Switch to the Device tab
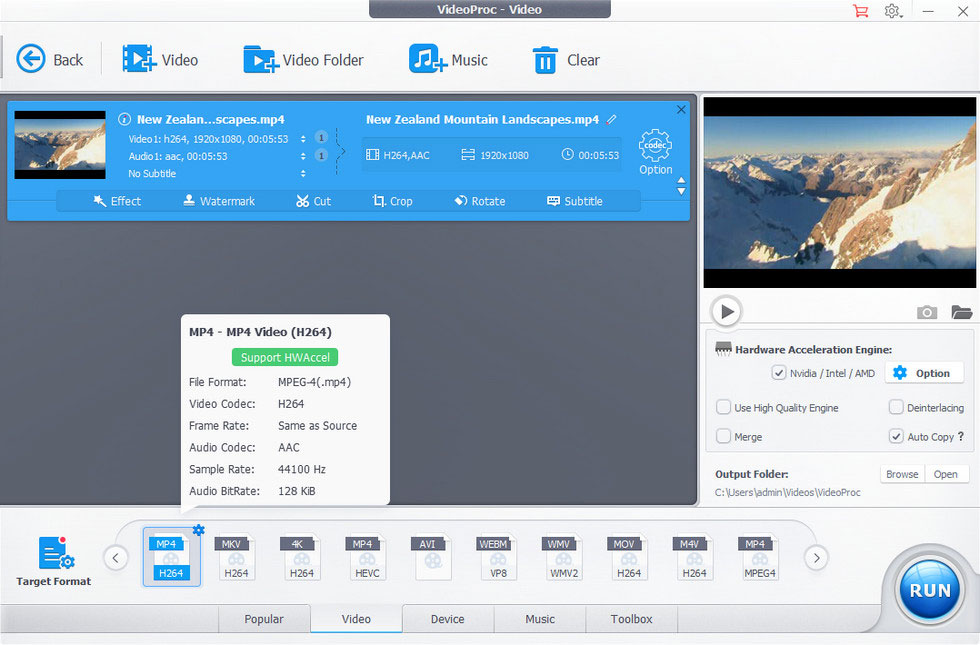980x645 pixels. 448,619
